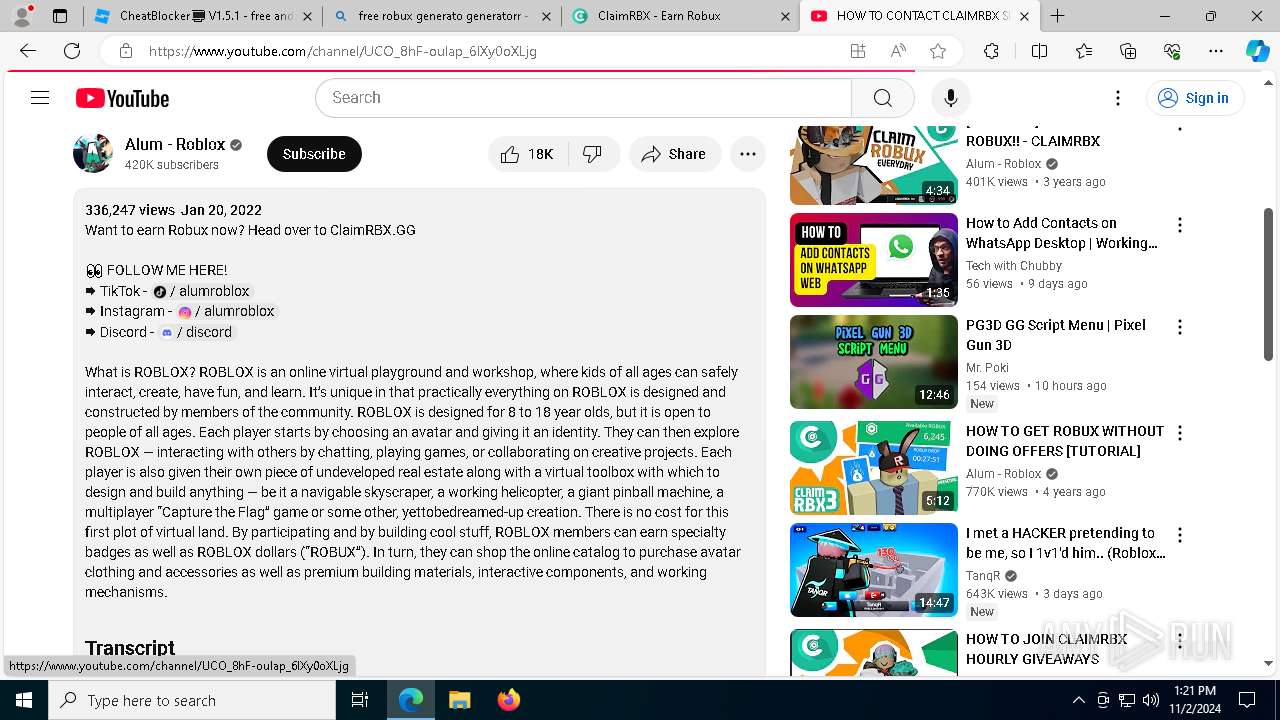The image size is (1280, 720).
Task: Refresh the current page
Action: coord(72,51)
